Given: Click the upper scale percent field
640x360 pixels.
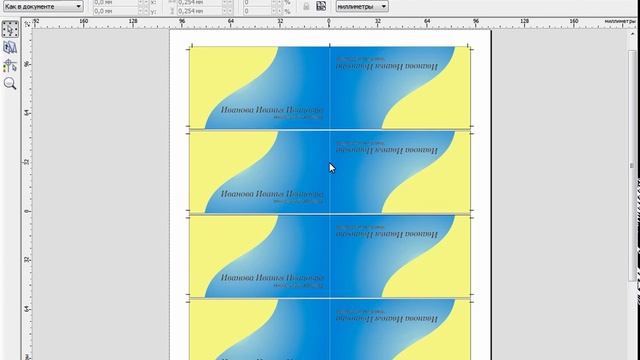Looking at the screenshot, I should (257, 2).
